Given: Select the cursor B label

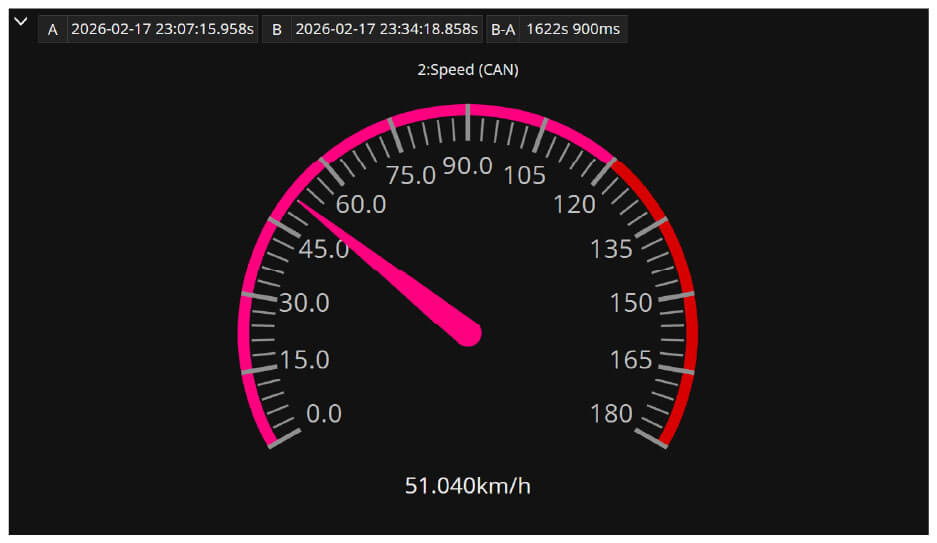Looking at the screenshot, I should [x=277, y=29].
